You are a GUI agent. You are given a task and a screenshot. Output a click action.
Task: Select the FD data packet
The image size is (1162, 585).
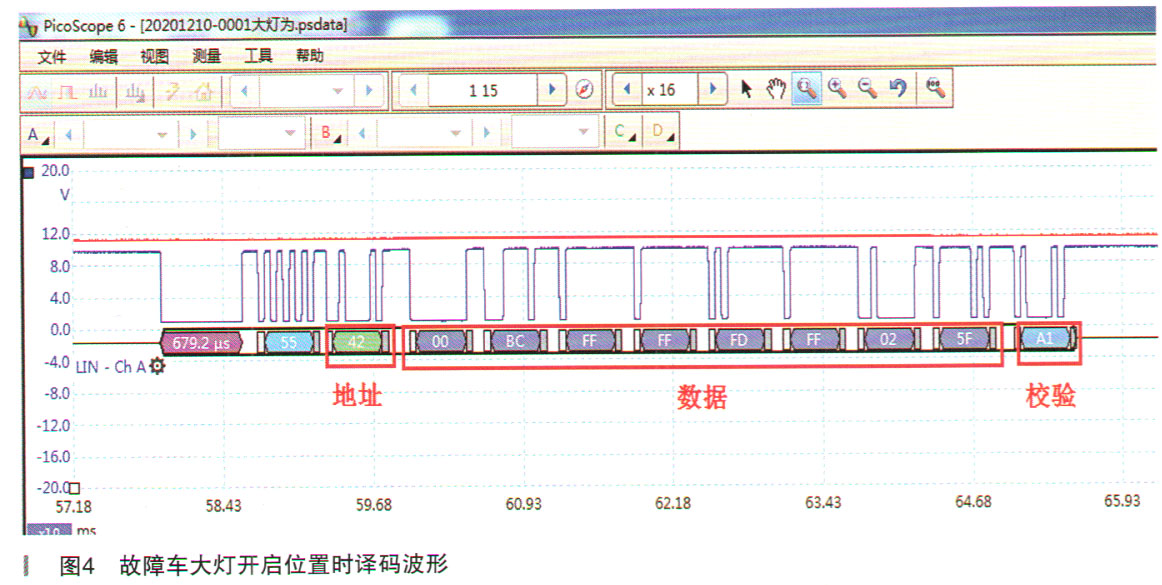coord(739,340)
